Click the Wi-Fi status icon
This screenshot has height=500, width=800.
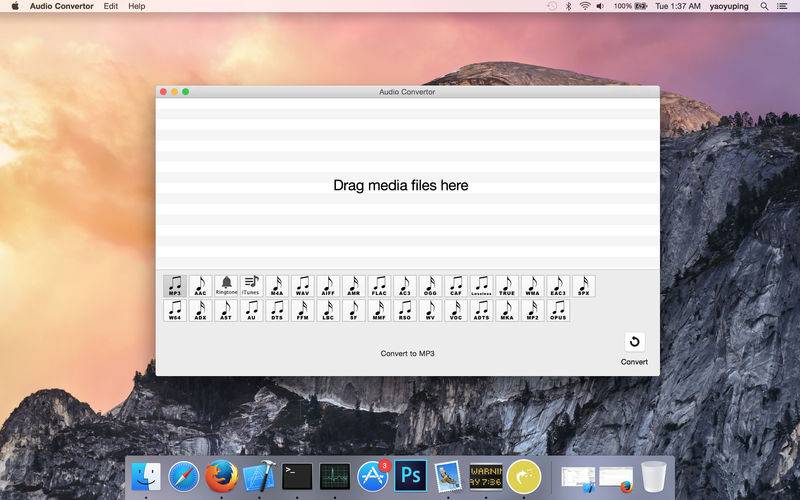(585, 6)
